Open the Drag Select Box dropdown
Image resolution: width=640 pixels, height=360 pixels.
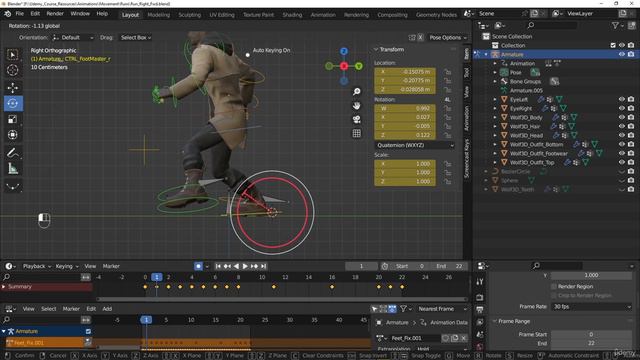136,38
